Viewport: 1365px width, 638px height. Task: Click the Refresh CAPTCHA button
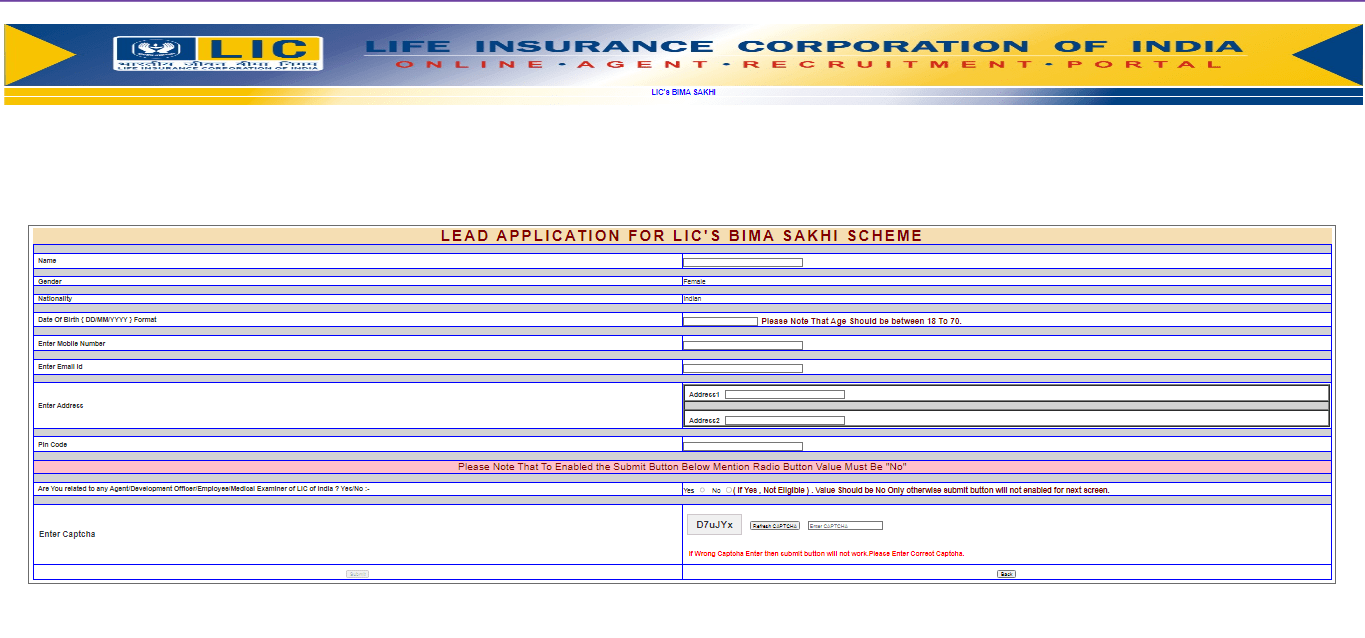(775, 526)
